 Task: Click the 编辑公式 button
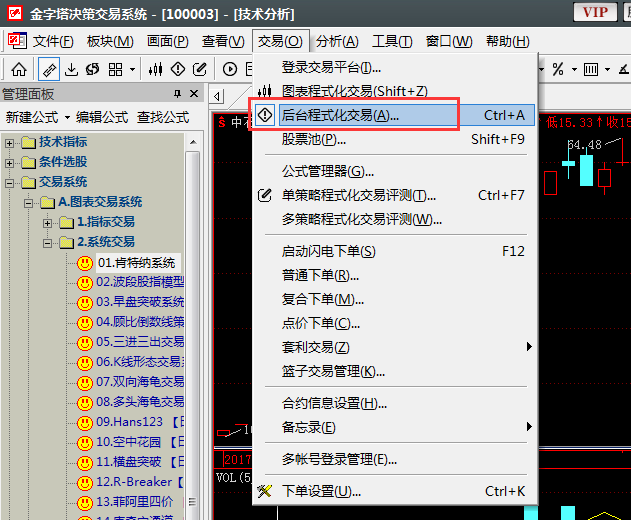tap(102, 118)
